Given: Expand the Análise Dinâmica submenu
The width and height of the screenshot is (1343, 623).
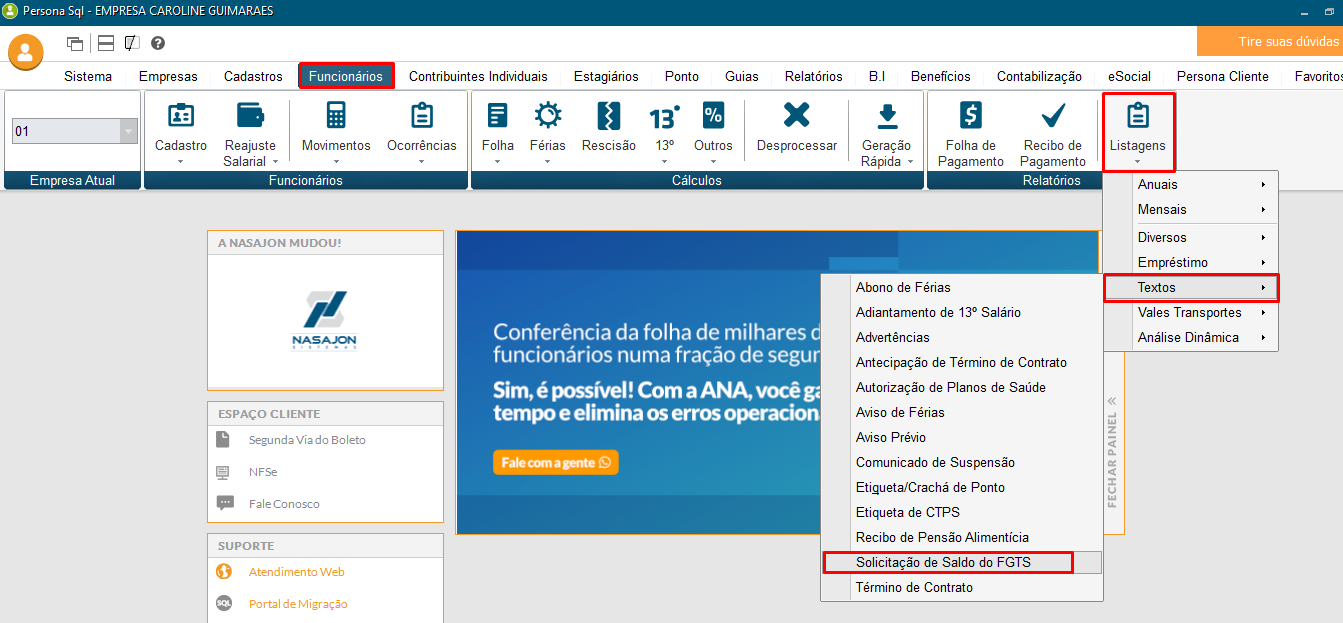Looking at the screenshot, I should [x=1191, y=337].
